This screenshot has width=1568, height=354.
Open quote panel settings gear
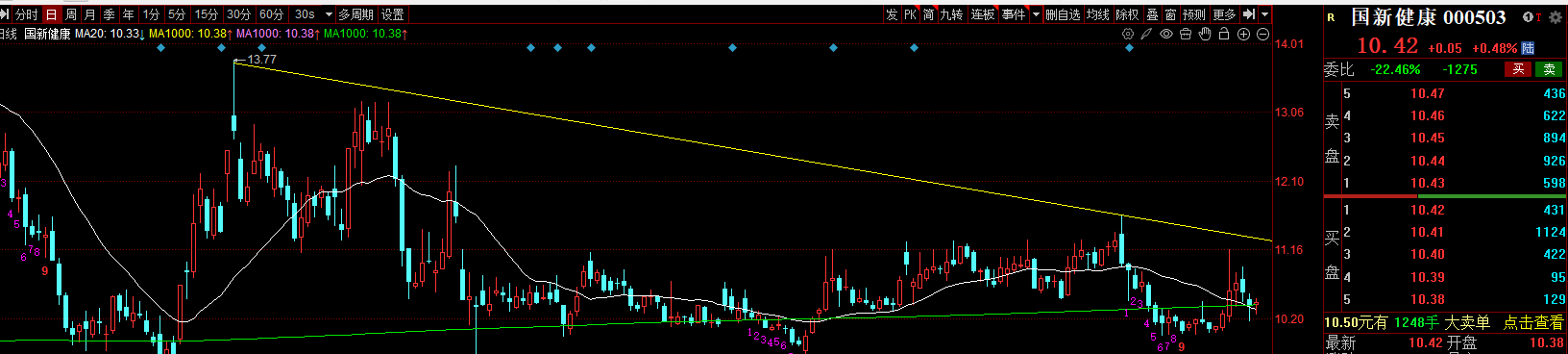click(x=1556, y=17)
